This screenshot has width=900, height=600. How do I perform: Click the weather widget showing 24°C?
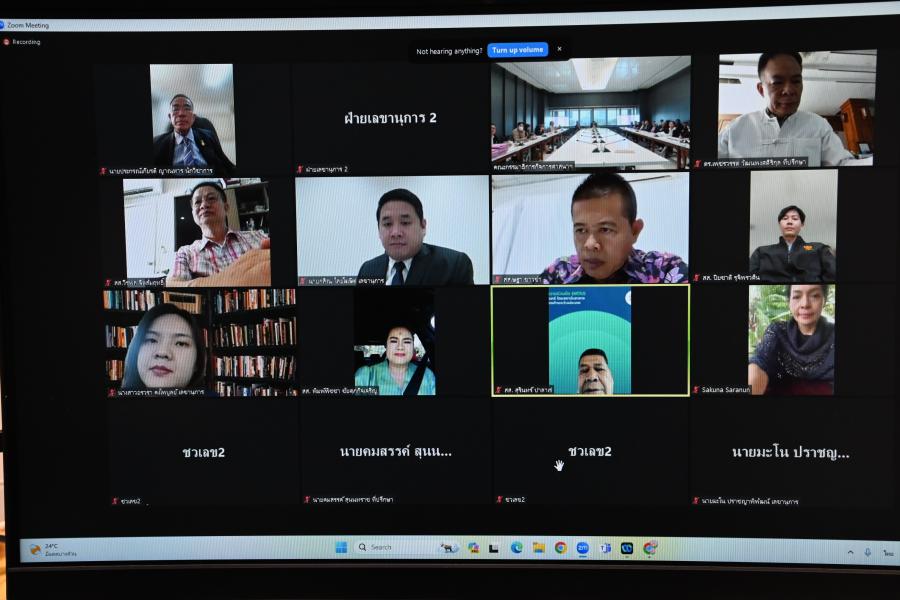[x=52, y=549]
